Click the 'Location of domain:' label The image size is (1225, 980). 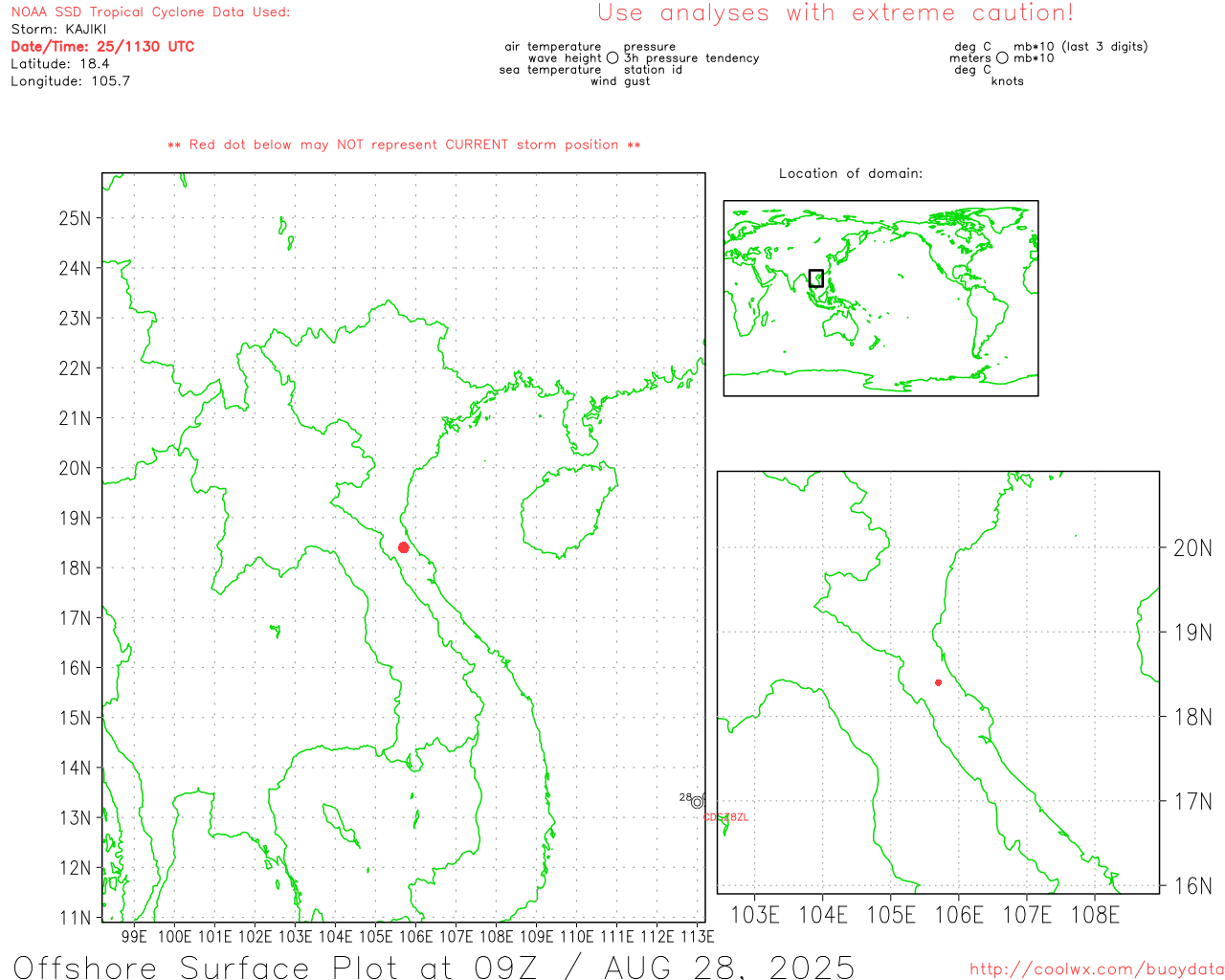tap(851, 173)
